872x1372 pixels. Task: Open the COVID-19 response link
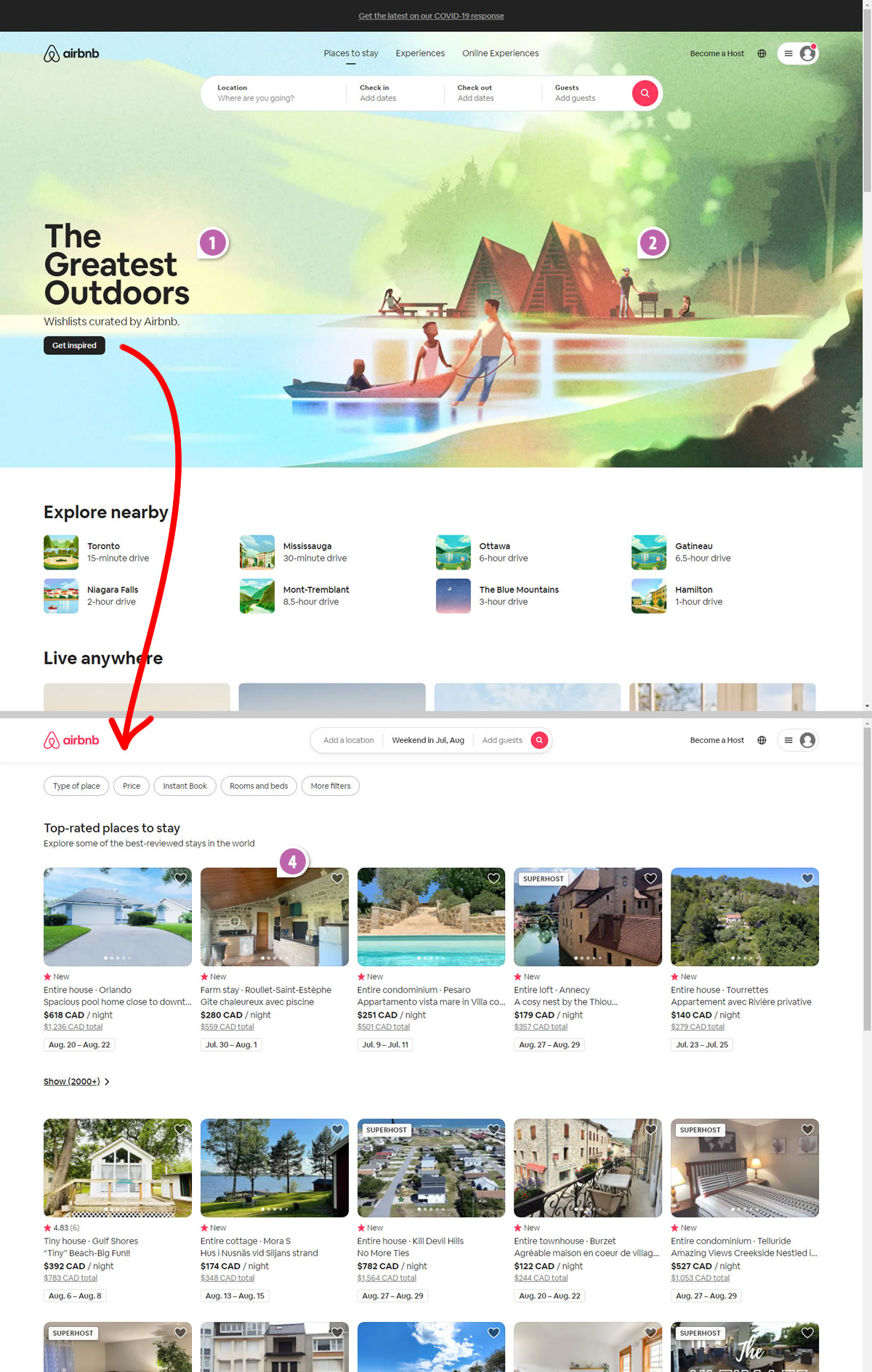tap(431, 16)
